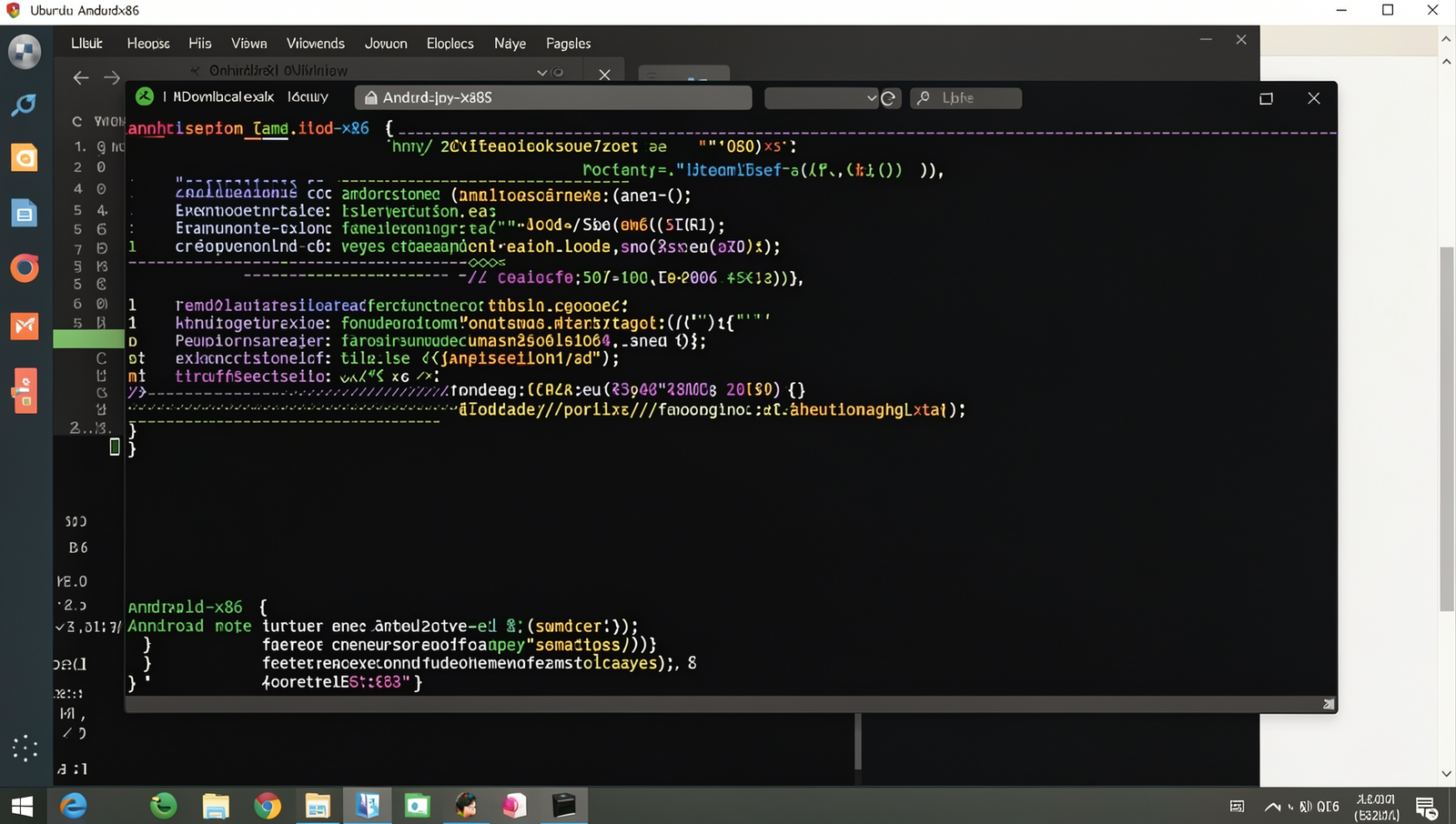
Task: Open the notification center icon
Action: tap(1426, 807)
